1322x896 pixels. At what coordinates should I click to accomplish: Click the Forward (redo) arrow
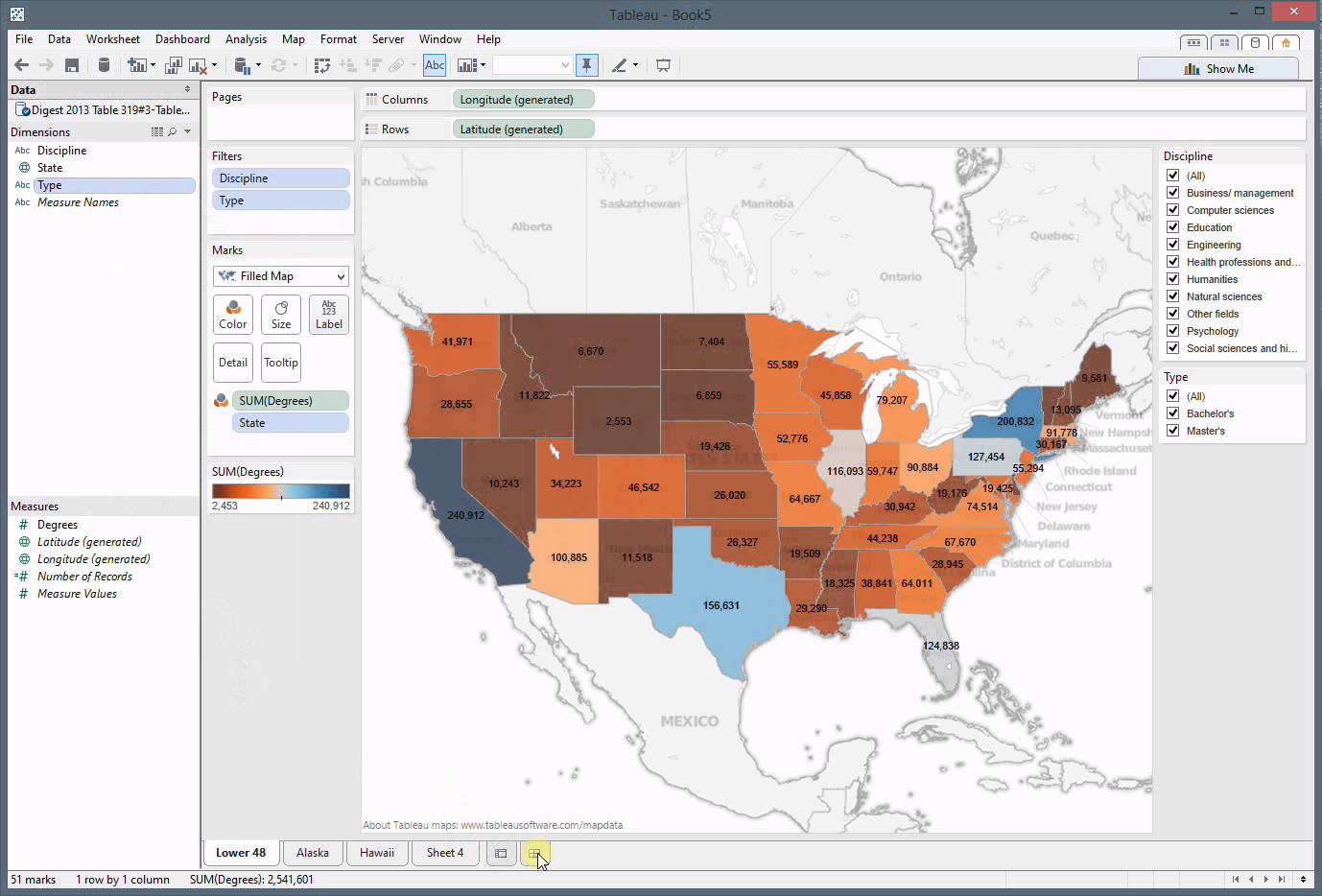(46, 65)
